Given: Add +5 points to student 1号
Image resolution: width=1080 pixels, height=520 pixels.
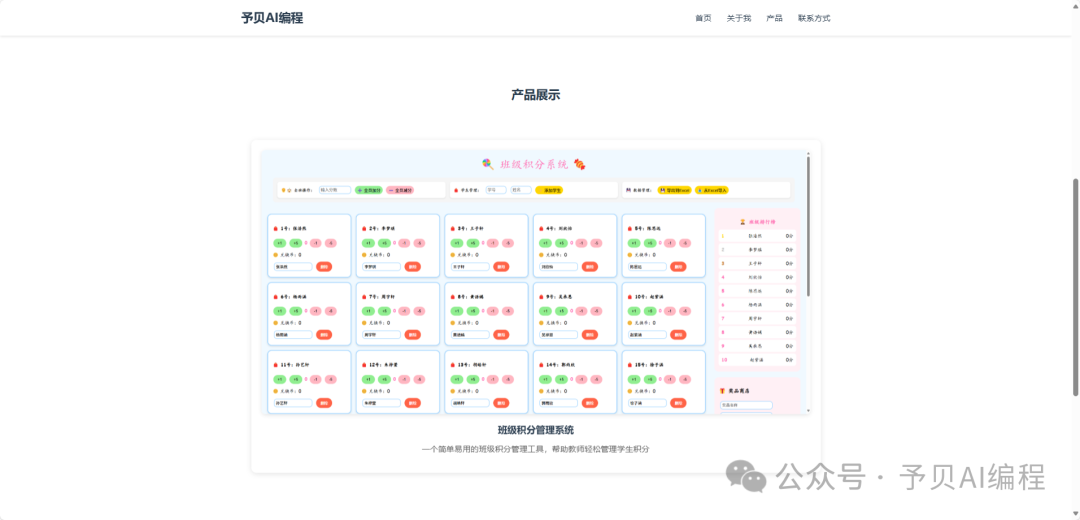Looking at the screenshot, I should [x=295, y=243].
